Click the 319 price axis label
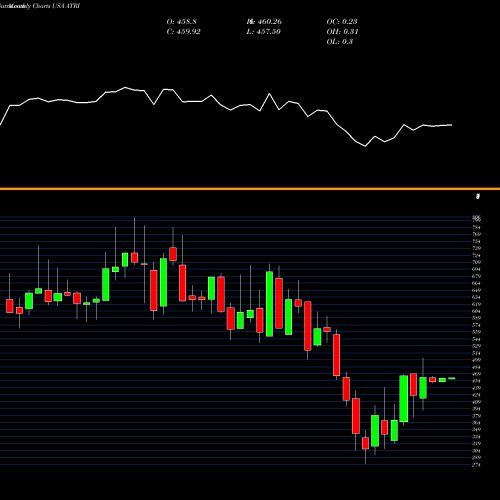The image size is (500, 500). pyautogui.click(x=476, y=444)
